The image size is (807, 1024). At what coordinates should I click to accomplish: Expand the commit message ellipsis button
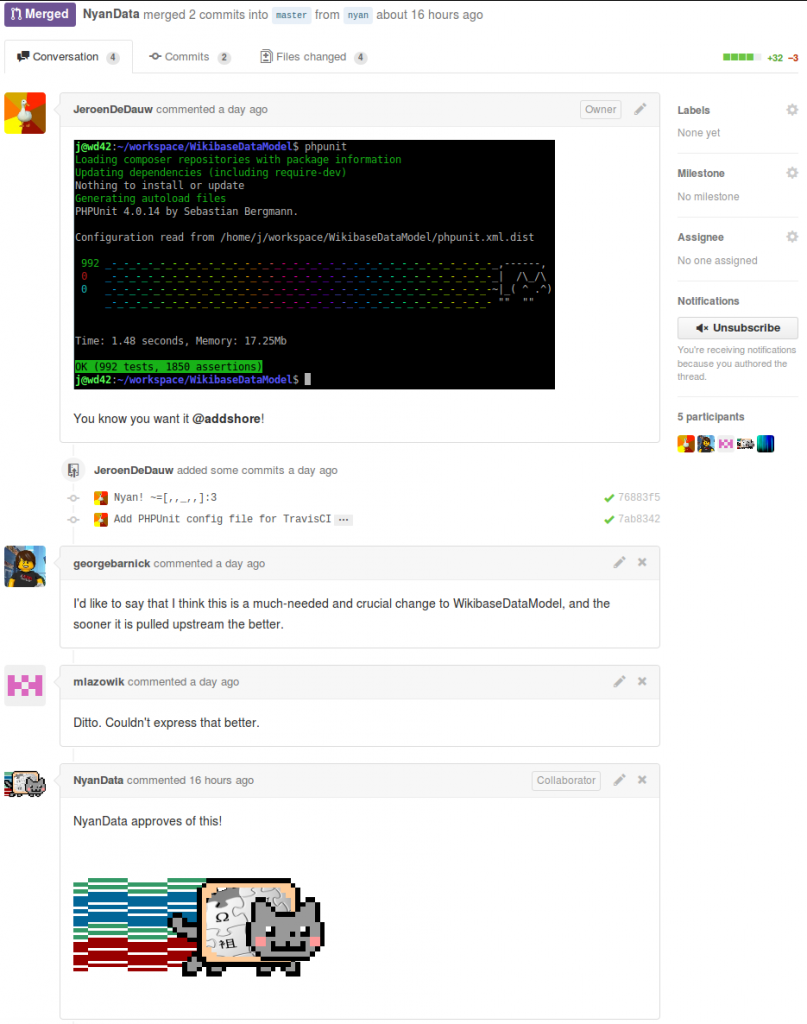343,520
